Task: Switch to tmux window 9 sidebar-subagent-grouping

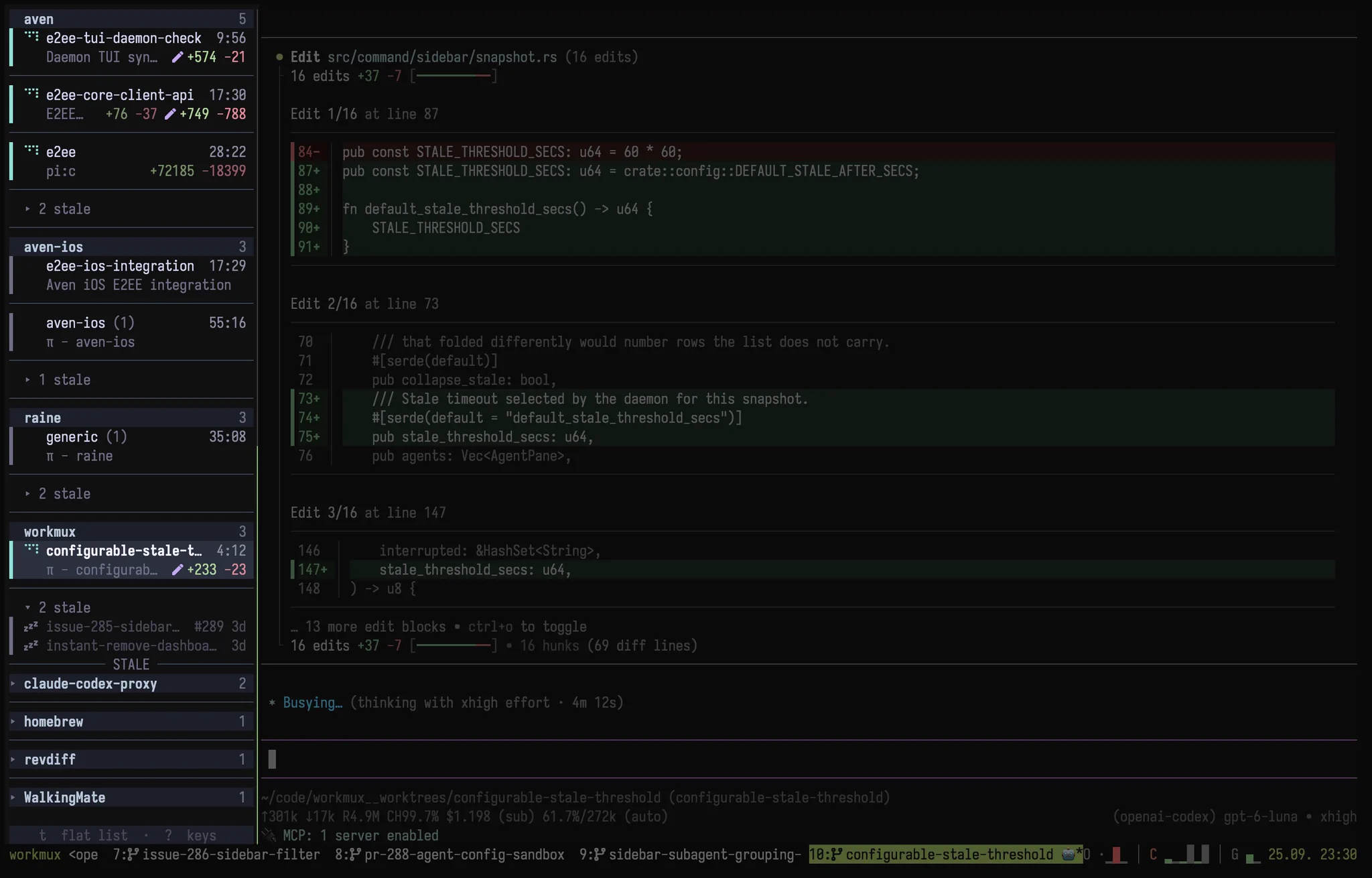Action: (x=690, y=855)
